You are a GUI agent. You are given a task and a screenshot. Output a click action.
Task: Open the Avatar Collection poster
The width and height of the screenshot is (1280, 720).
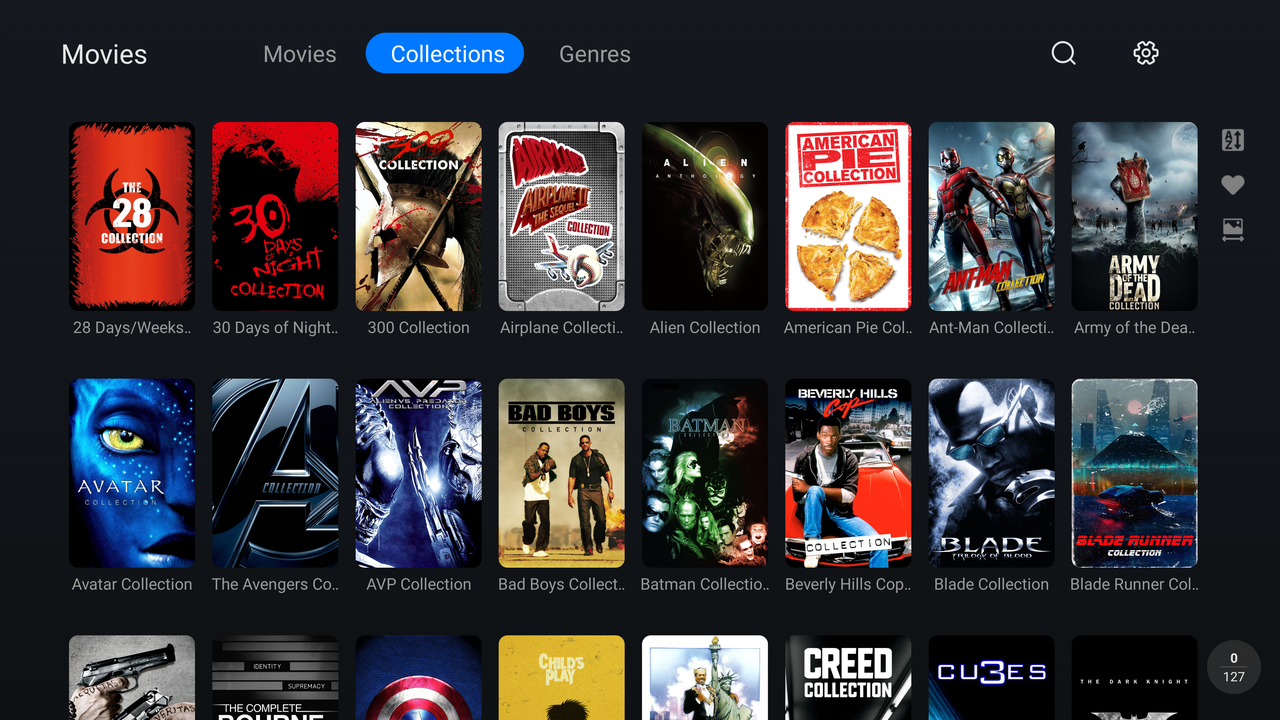click(x=132, y=473)
